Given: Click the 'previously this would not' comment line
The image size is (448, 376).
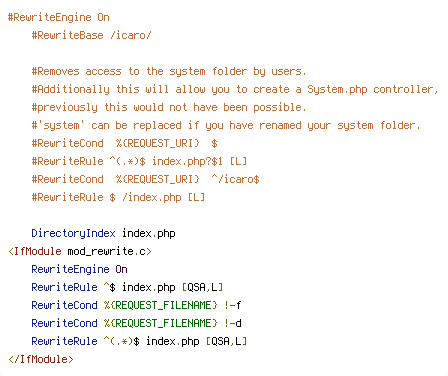Looking at the screenshot, I should pyautogui.click(x=168, y=107).
